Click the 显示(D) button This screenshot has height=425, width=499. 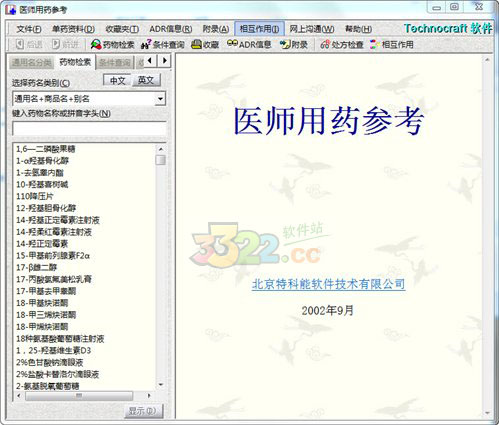(144, 411)
